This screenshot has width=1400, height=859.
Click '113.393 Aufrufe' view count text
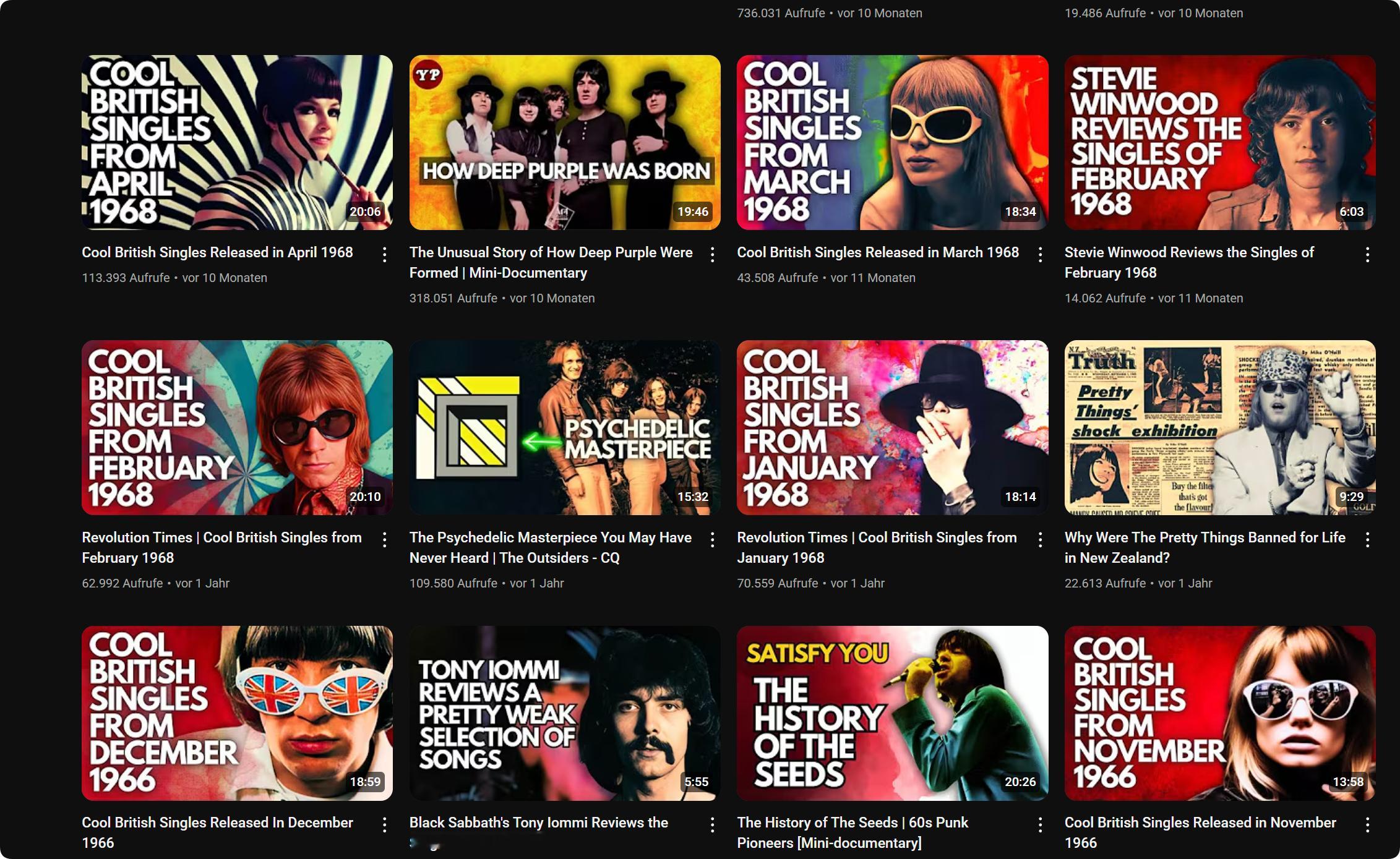(x=126, y=278)
